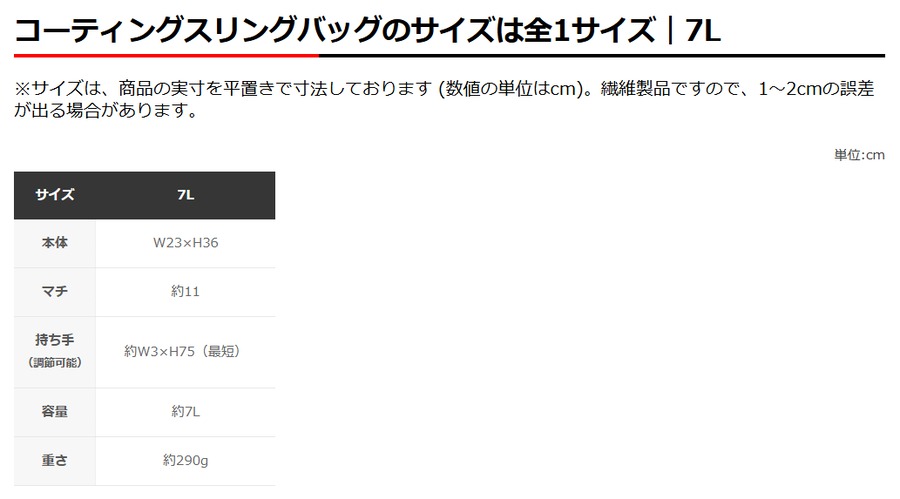Click the 単位:cm unit note
Screen dimensions: 900x499
click(x=859, y=154)
